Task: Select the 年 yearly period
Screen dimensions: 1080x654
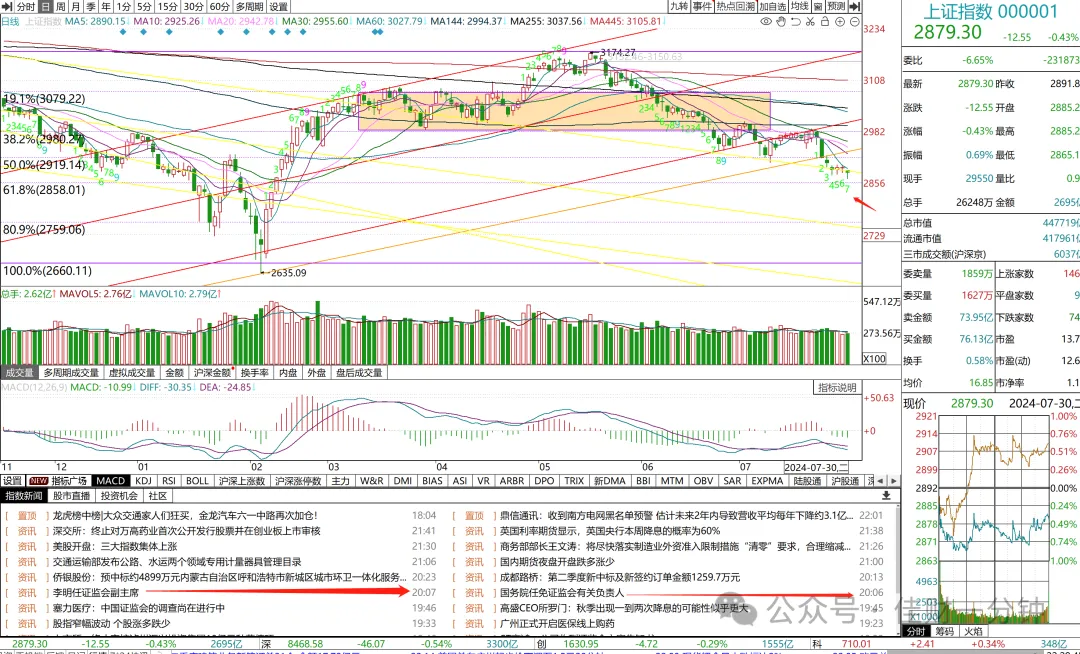Action: (x=106, y=6)
